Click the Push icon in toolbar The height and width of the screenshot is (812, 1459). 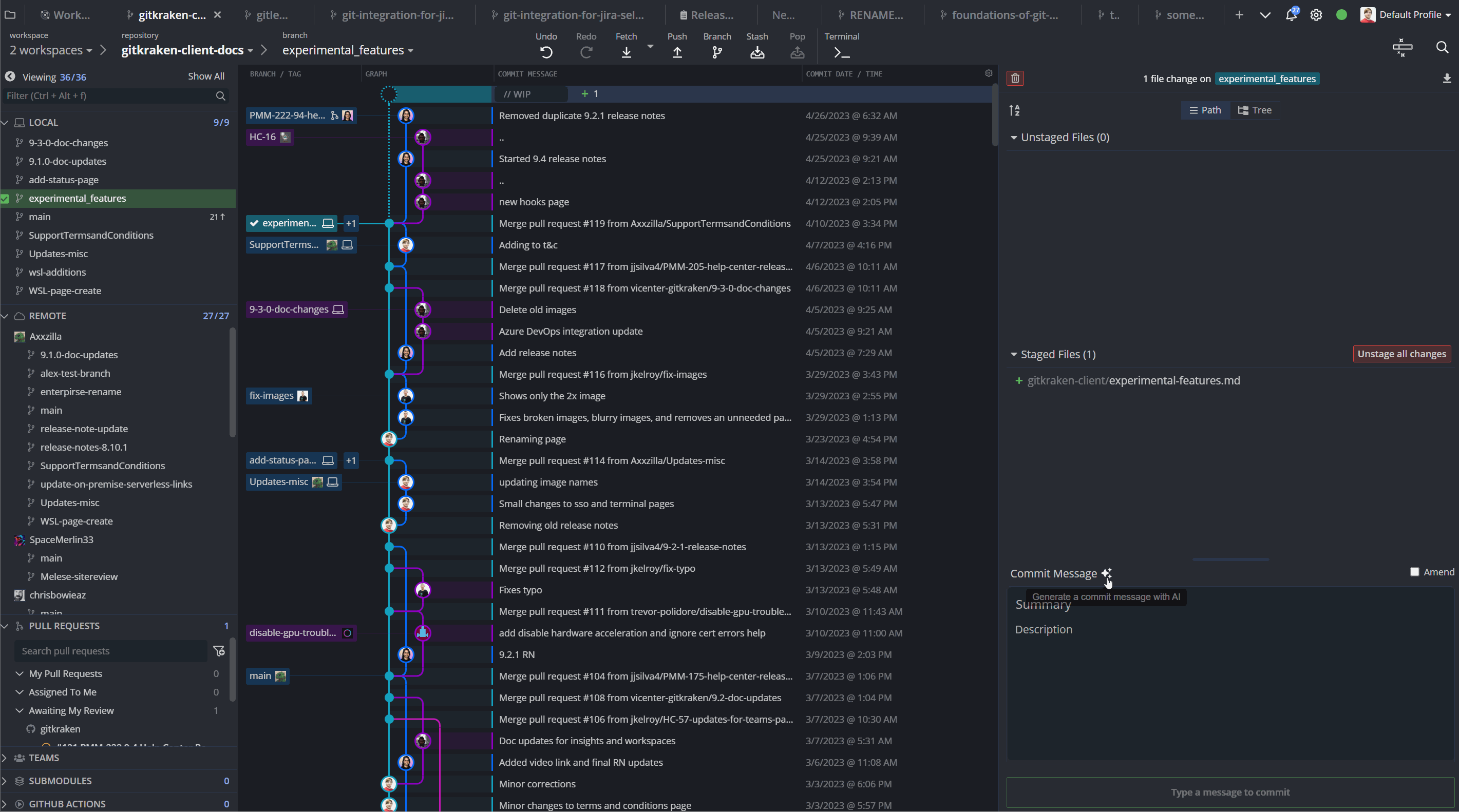[x=677, y=52]
